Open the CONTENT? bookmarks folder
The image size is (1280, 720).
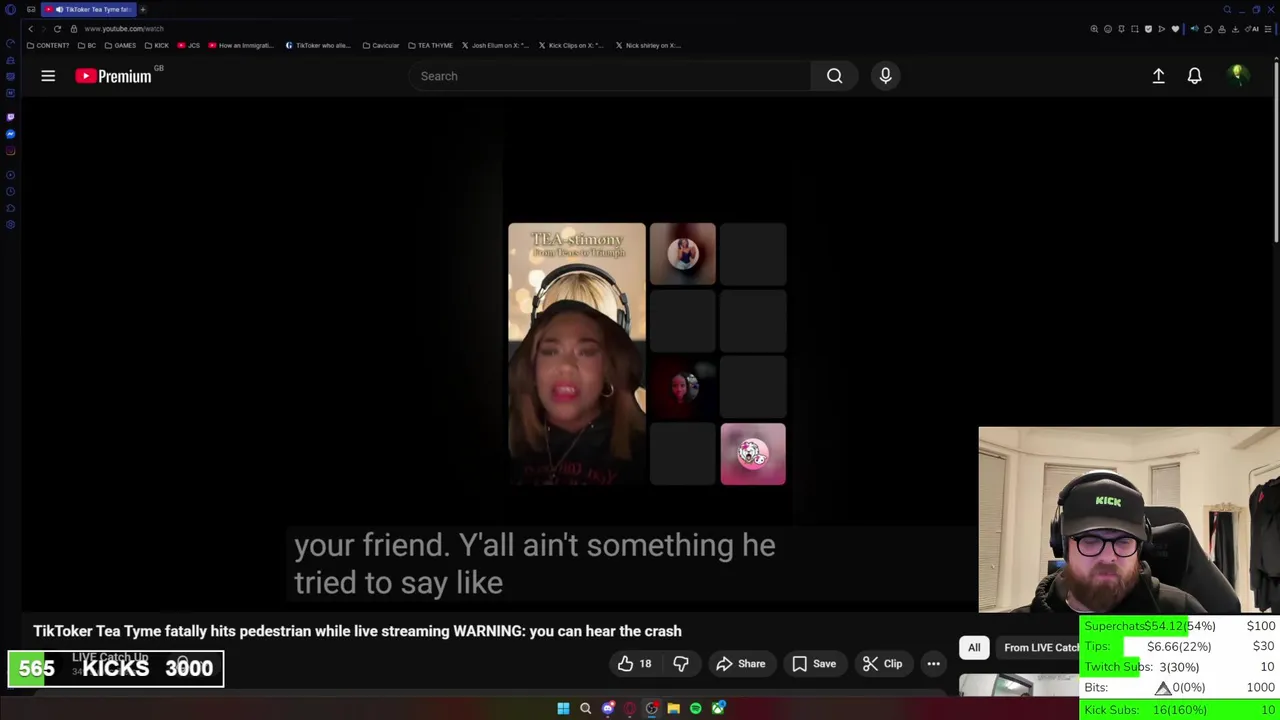[48, 45]
